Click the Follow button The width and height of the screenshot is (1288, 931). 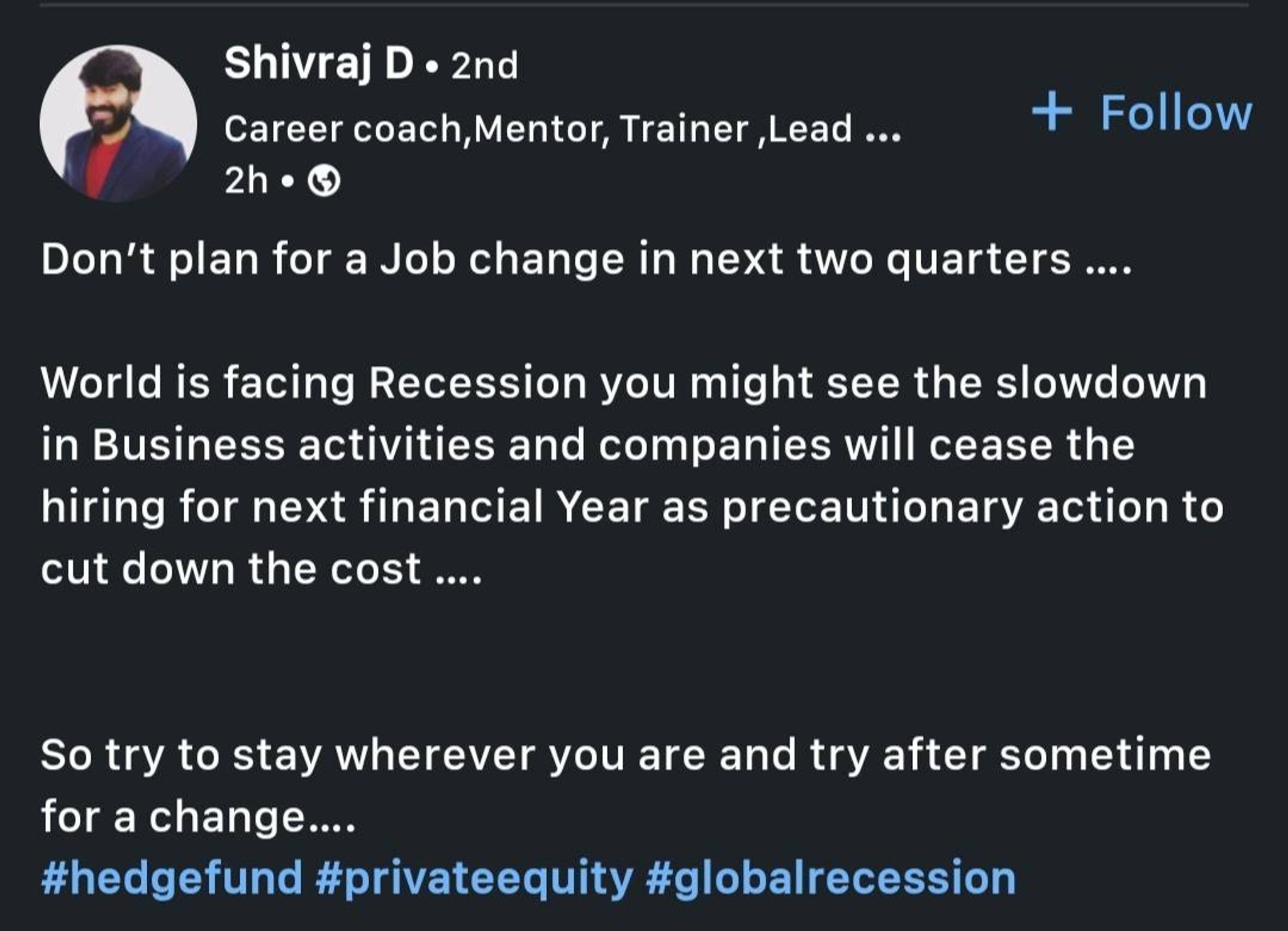[x=1142, y=113]
